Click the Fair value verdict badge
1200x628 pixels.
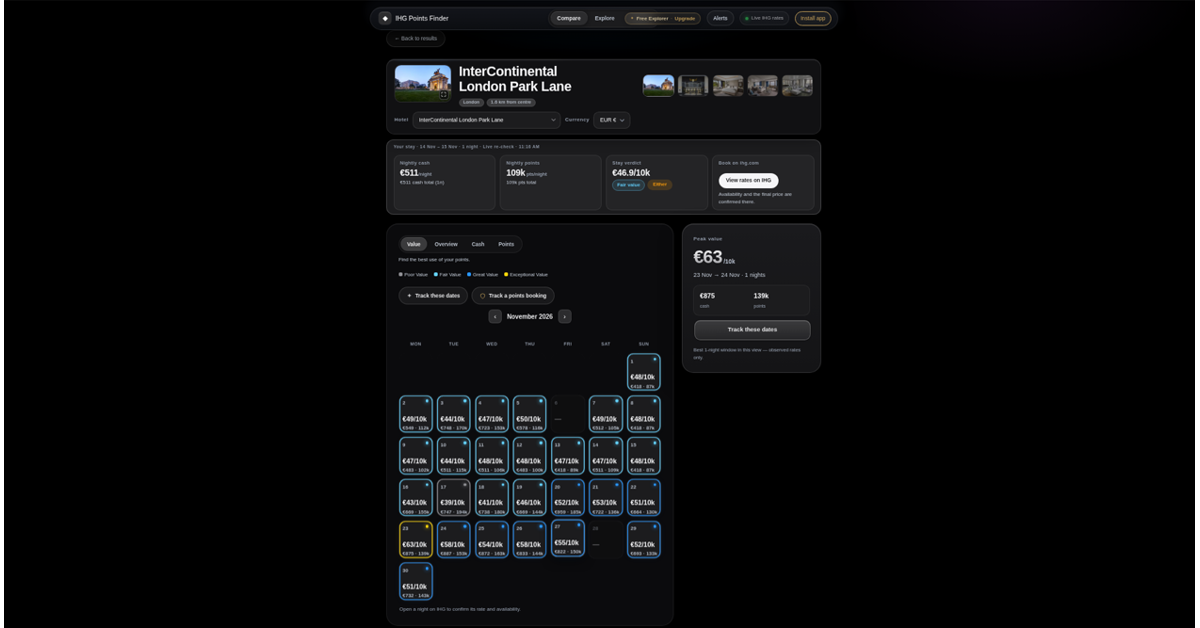coord(629,185)
